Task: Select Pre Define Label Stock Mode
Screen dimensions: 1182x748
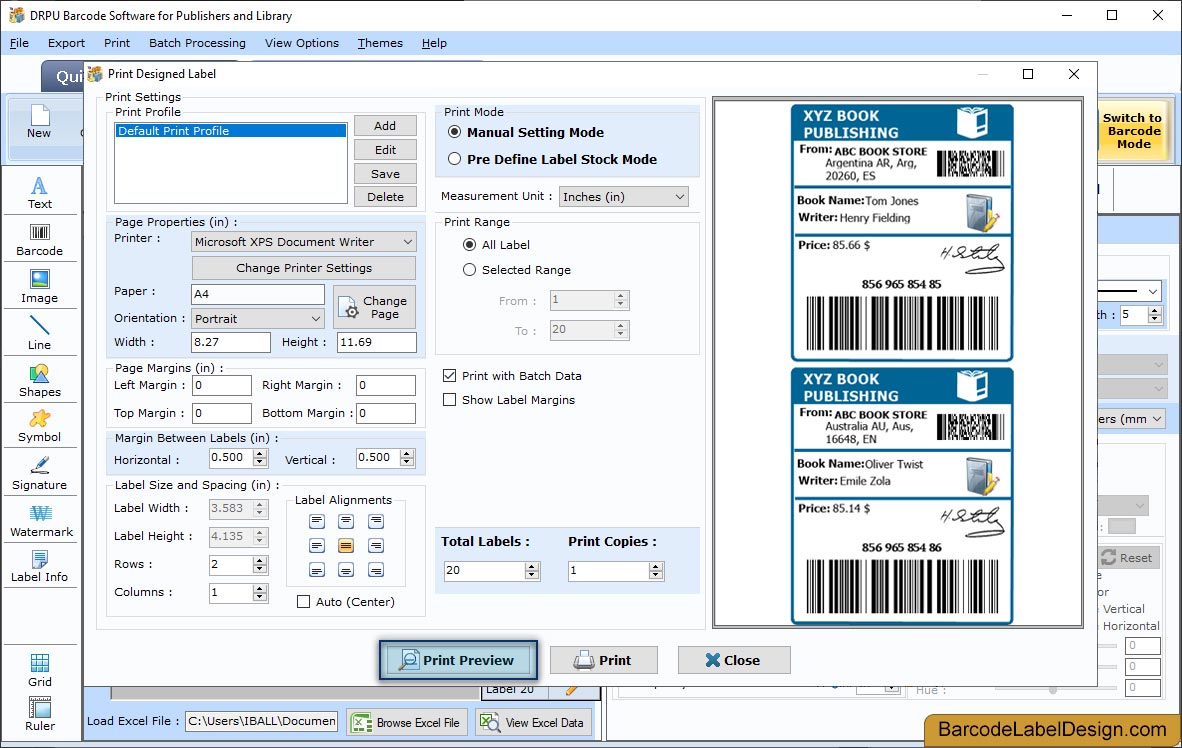Action: [x=455, y=159]
